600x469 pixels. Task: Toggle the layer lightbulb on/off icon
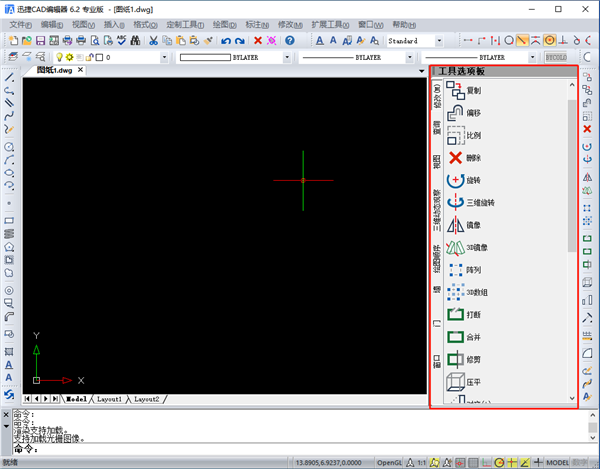click(x=59, y=57)
